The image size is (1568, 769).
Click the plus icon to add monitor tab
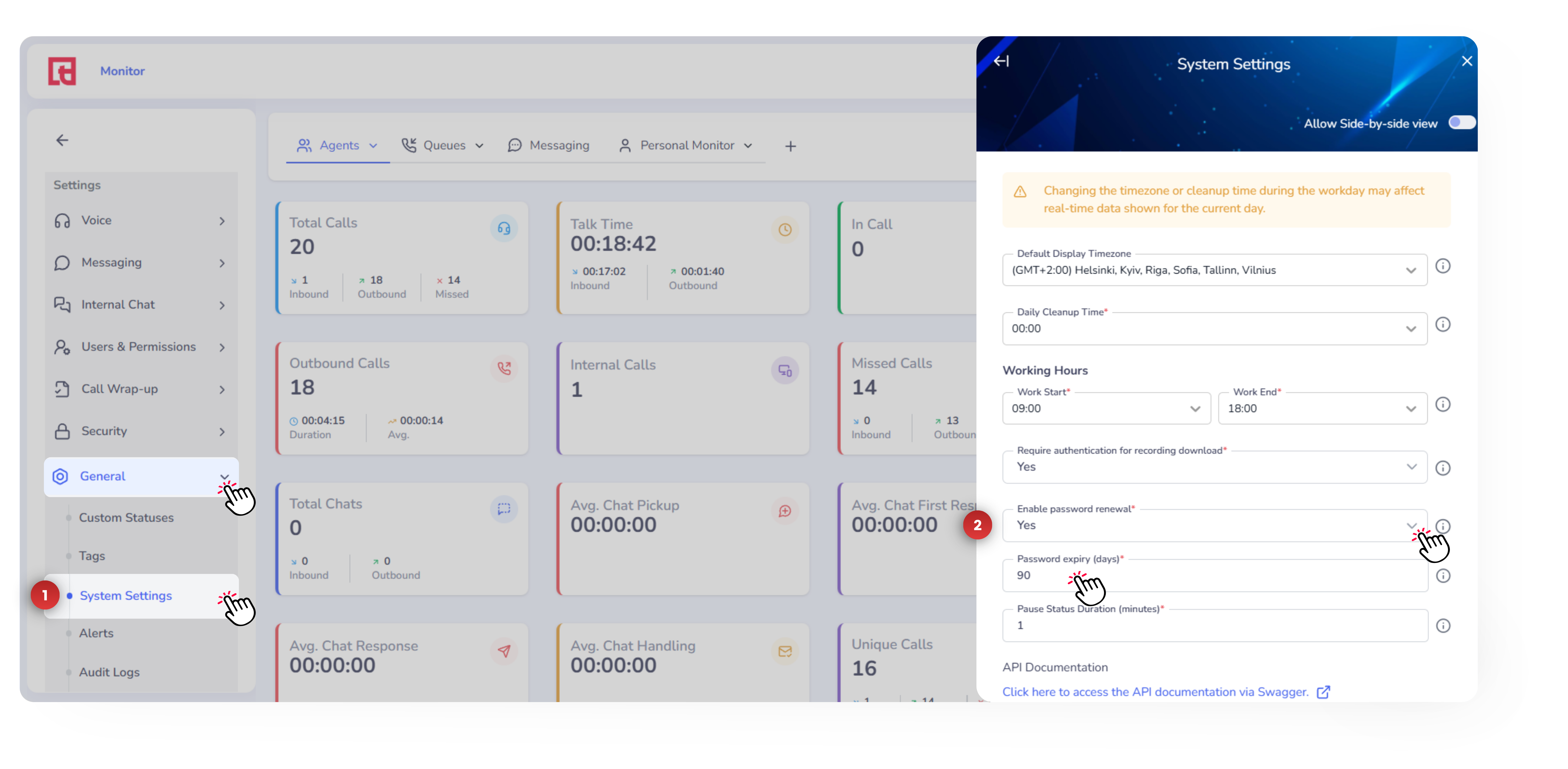(x=790, y=146)
